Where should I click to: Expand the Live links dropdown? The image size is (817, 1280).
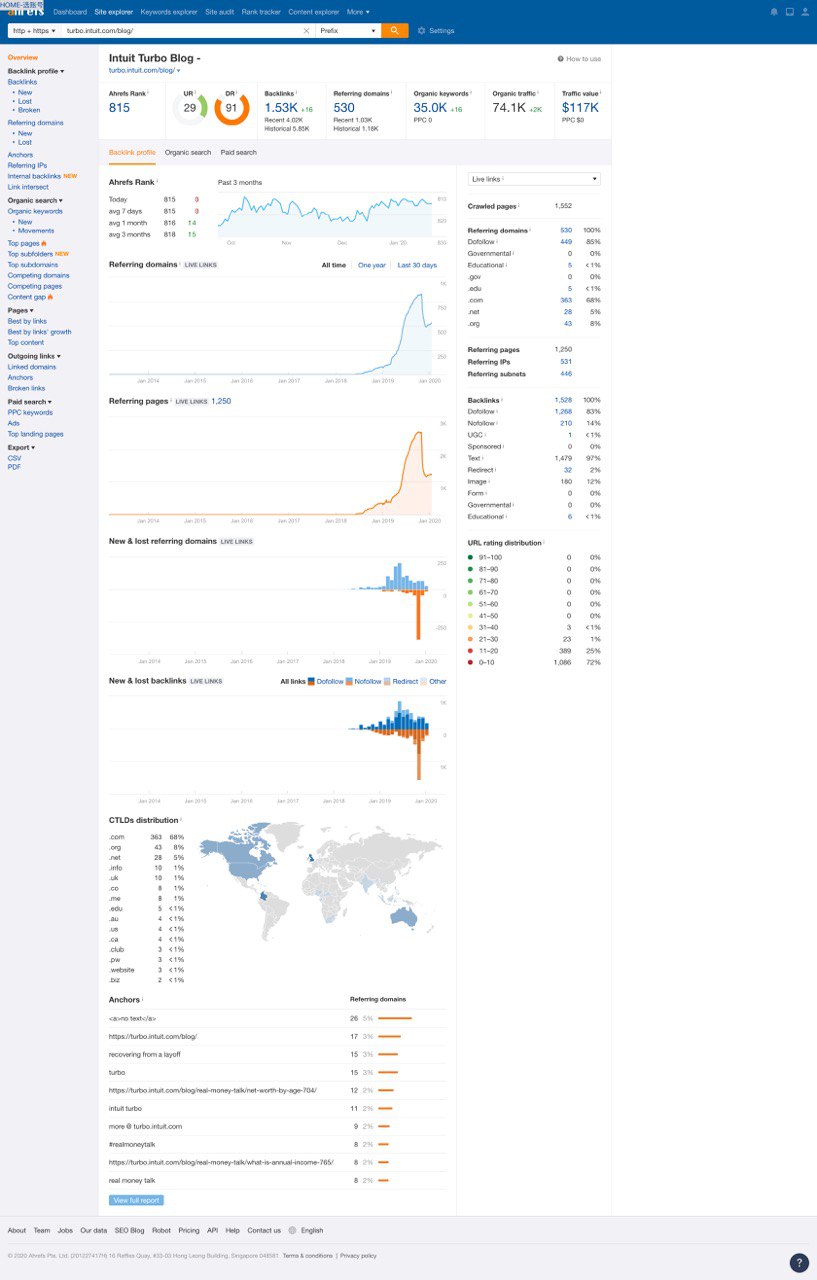tap(534, 179)
